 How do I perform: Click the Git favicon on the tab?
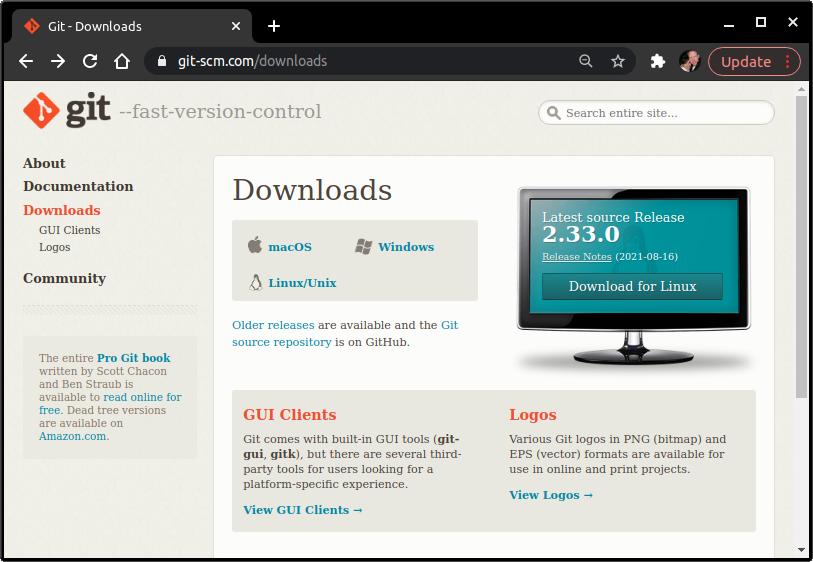[x=32, y=26]
